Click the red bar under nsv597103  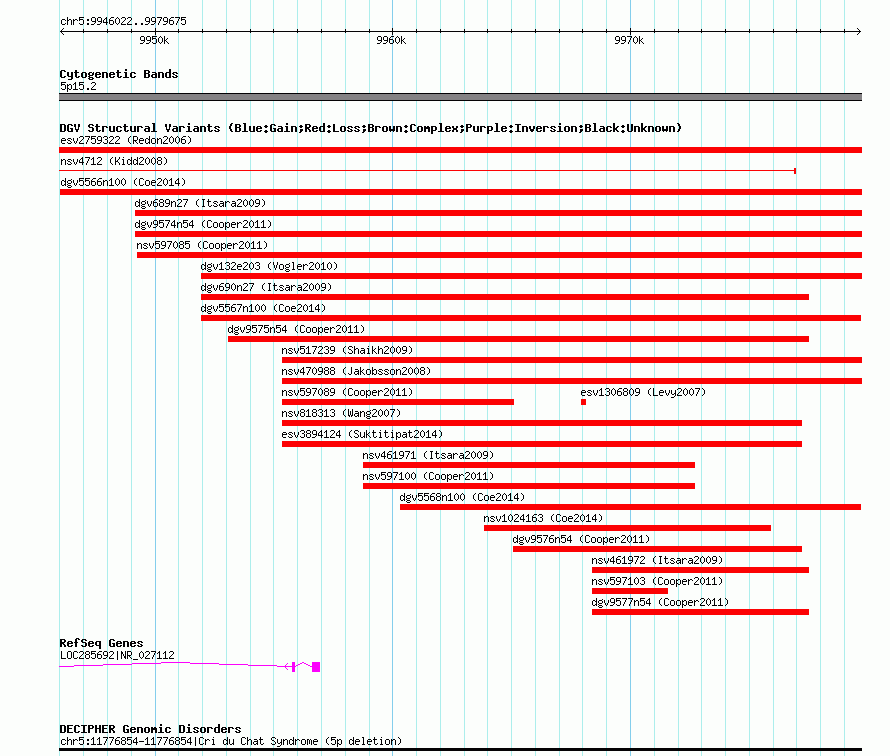[x=629, y=591]
